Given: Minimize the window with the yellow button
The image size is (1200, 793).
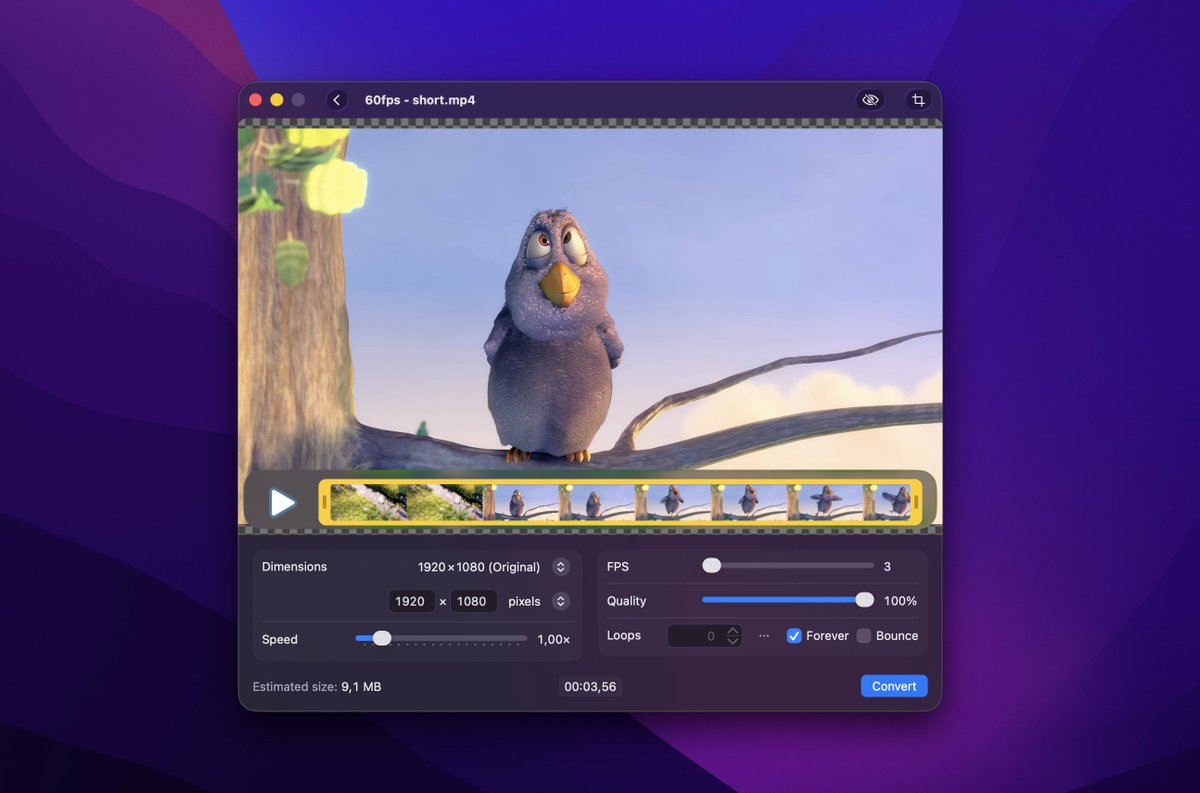Looking at the screenshot, I should coord(277,100).
